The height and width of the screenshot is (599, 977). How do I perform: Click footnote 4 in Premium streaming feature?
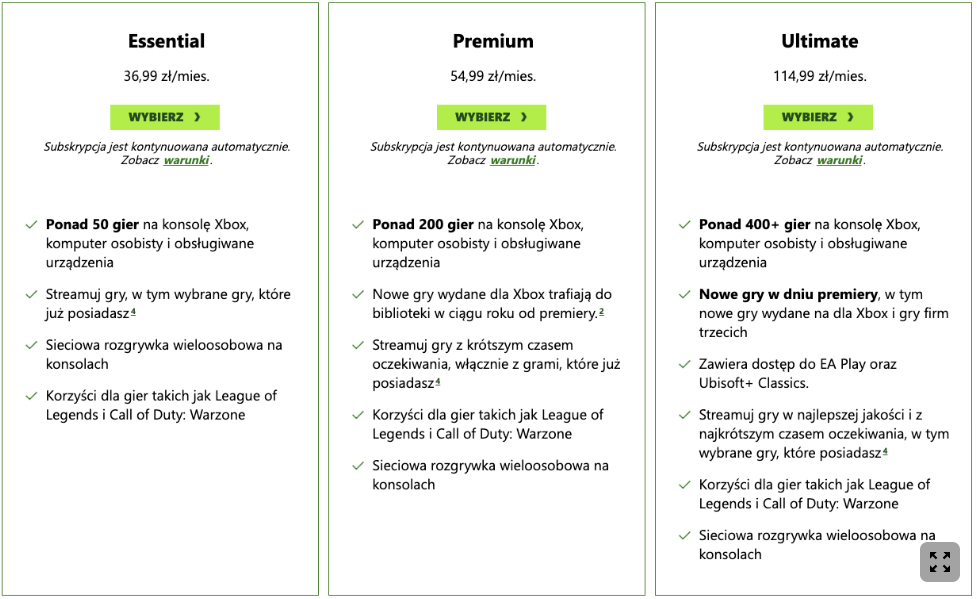(x=437, y=382)
